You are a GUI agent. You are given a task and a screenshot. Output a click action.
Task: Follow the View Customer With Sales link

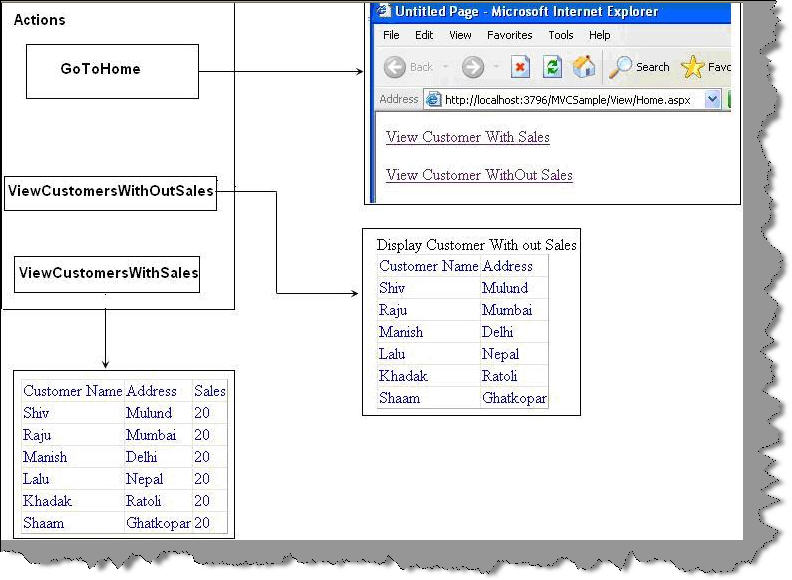(467, 137)
